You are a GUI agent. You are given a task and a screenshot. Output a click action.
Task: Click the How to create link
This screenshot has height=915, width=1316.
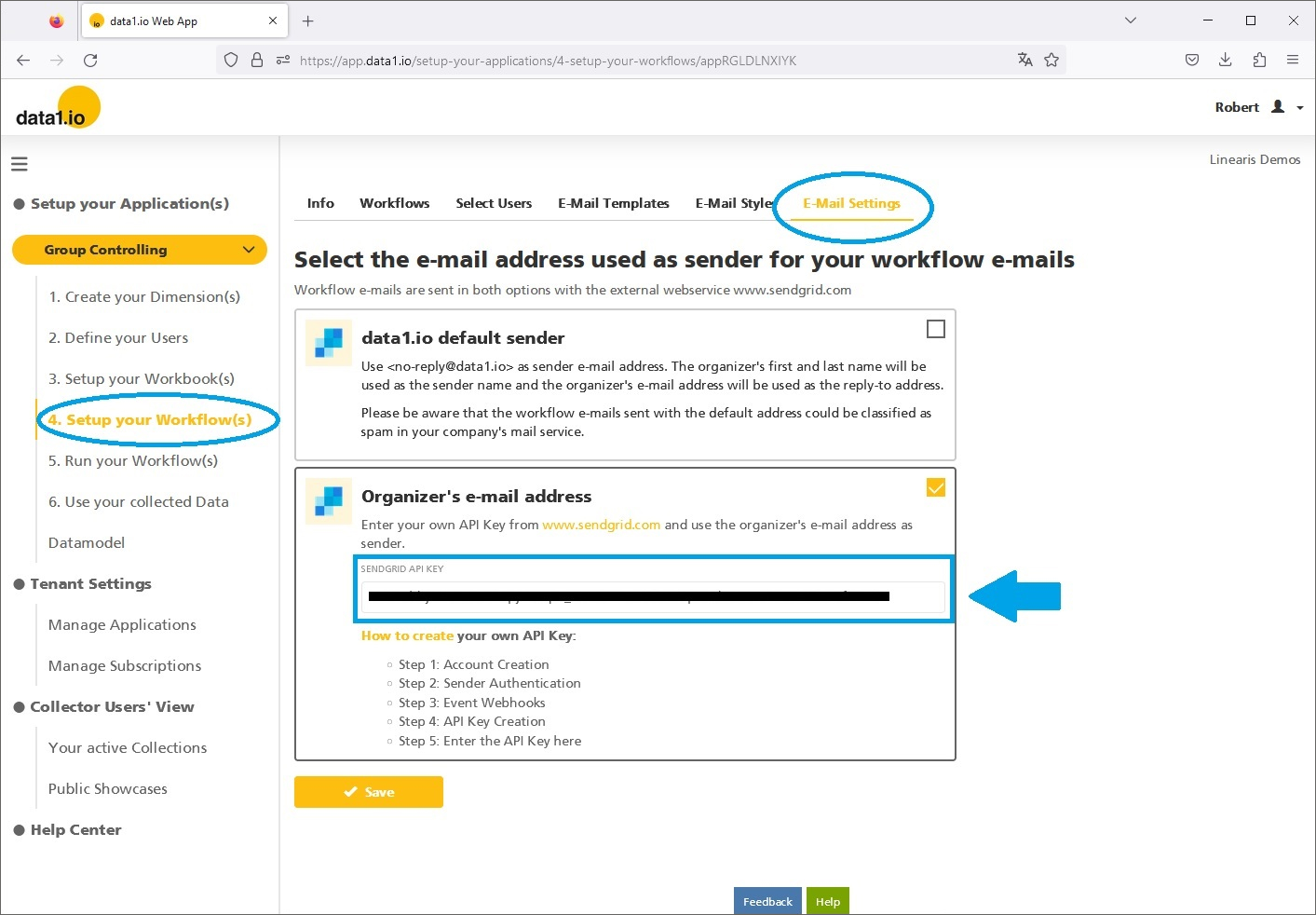click(407, 635)
